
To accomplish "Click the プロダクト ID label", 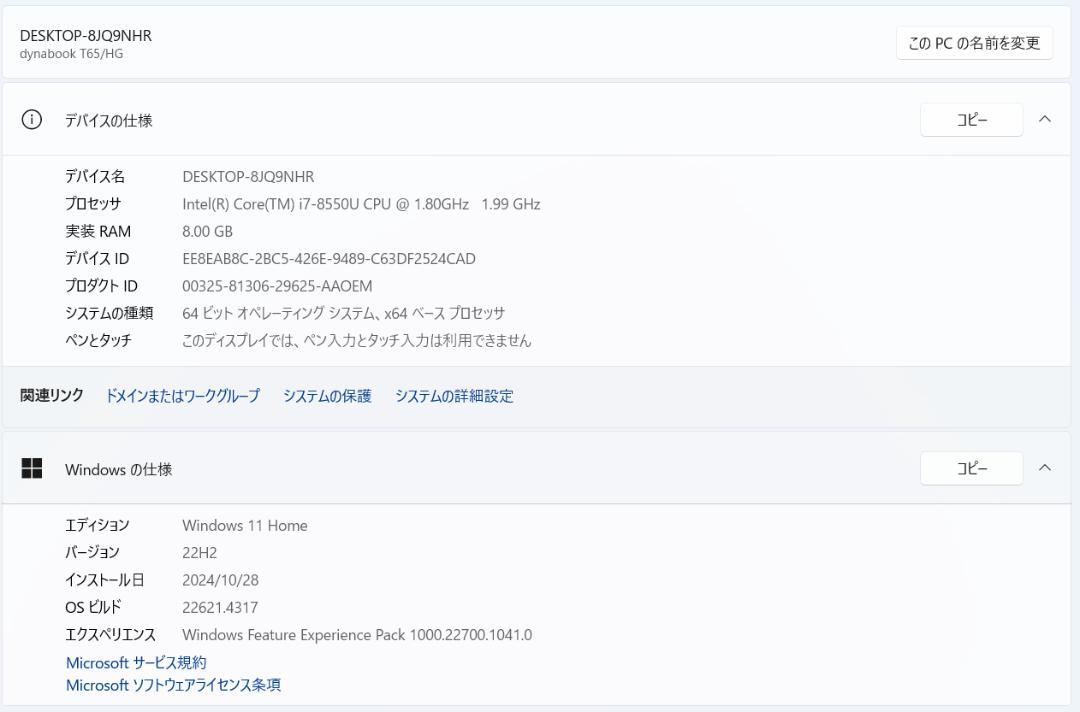I will click(101, 286).
